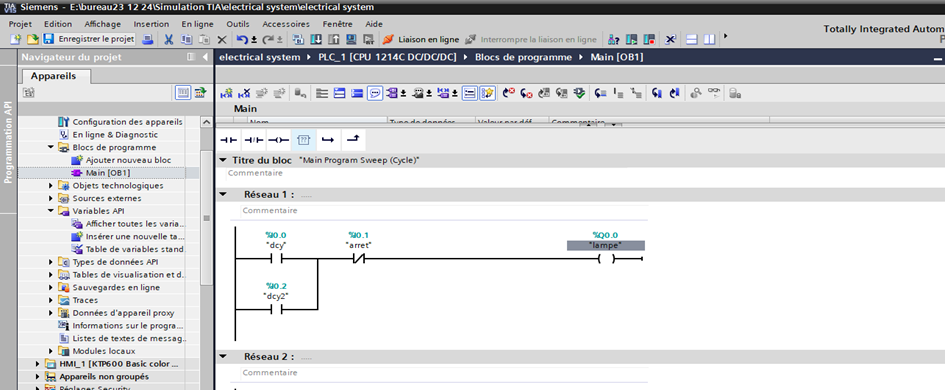Click Download to device icon
Image resolution: width=945 pixels, height=390 pixels.
click(x=316, y=40)
